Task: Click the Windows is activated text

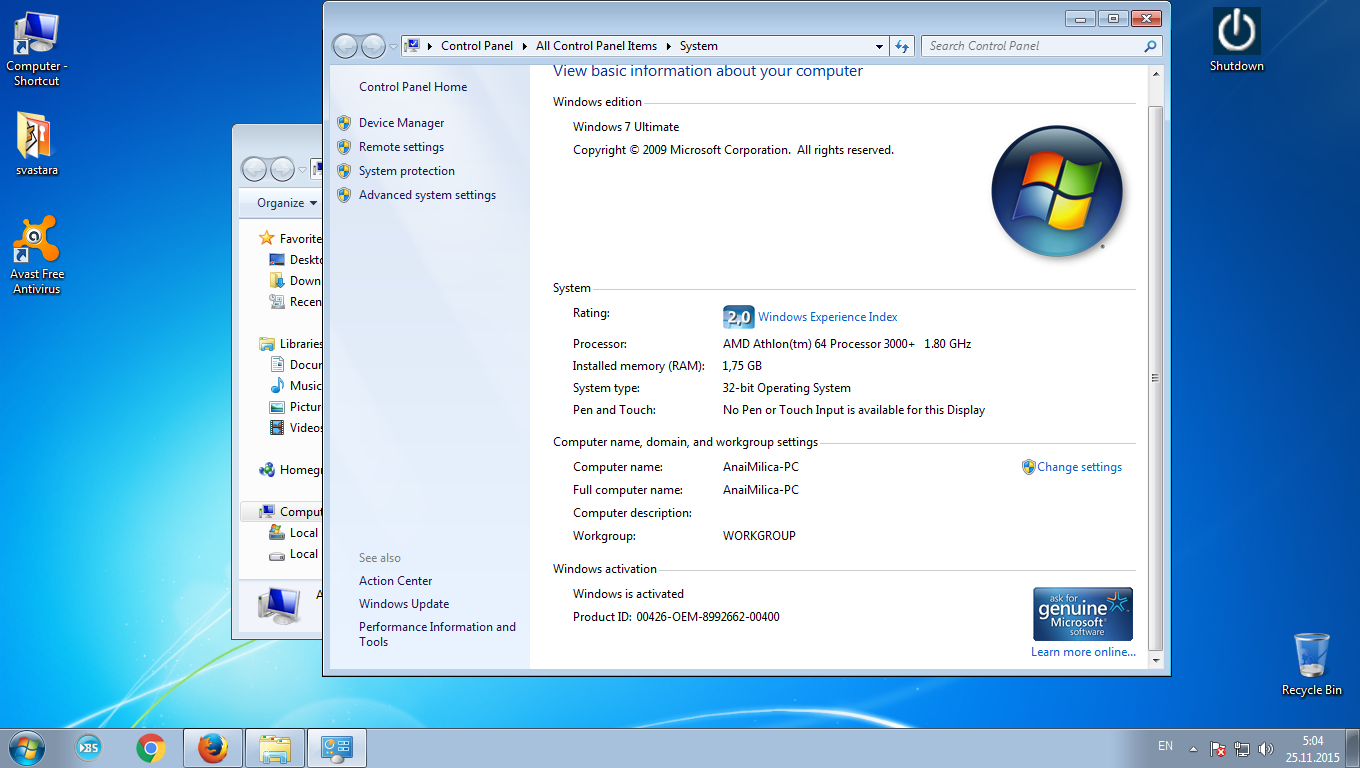Action: [629, 594]
